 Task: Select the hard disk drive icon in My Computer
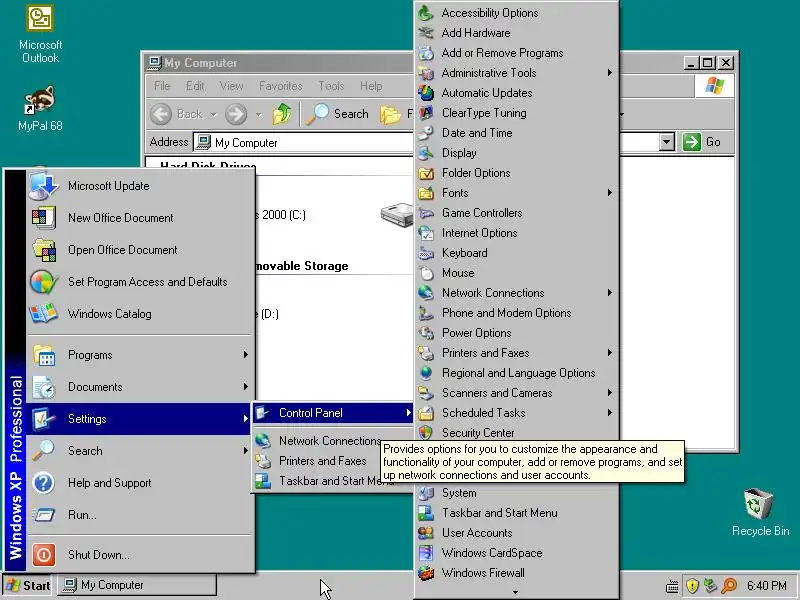tap(397, 214)
